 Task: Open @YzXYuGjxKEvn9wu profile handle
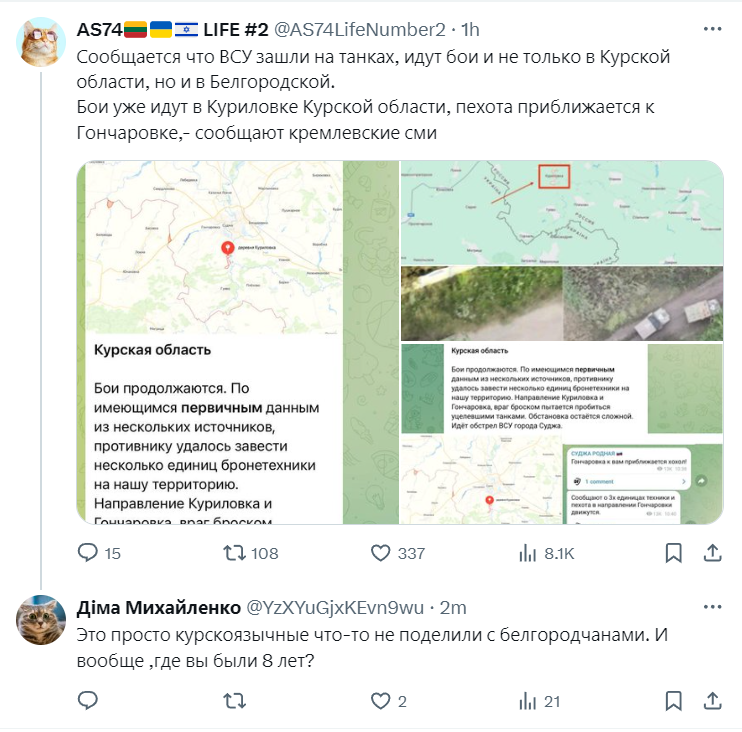point(335,608)
